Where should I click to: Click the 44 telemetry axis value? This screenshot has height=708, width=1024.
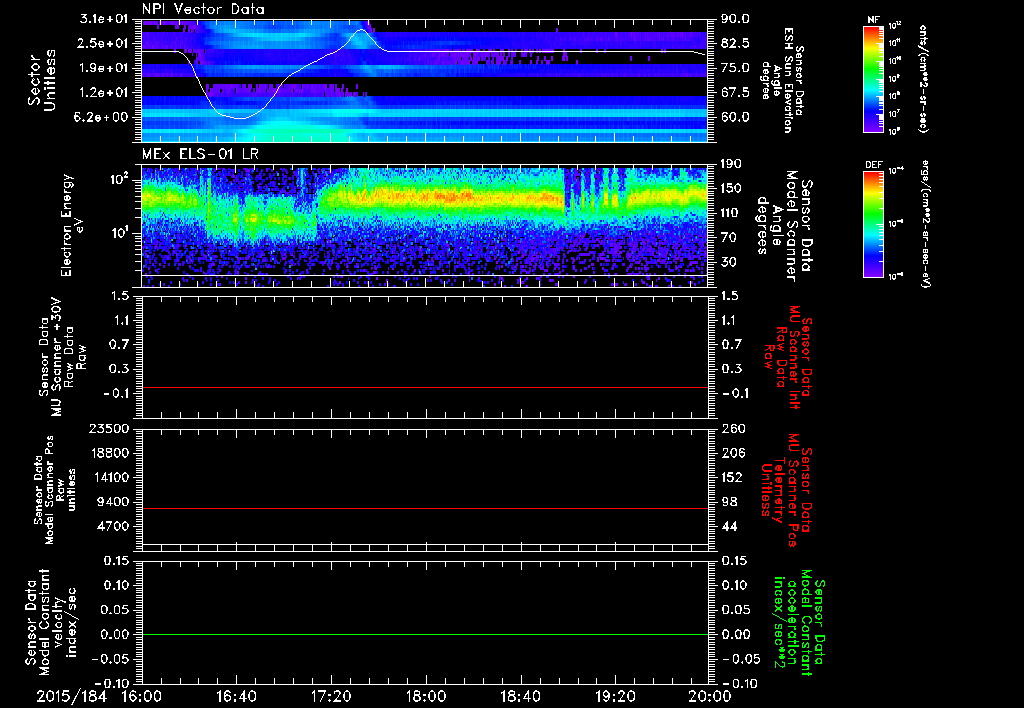pos(729,526)
